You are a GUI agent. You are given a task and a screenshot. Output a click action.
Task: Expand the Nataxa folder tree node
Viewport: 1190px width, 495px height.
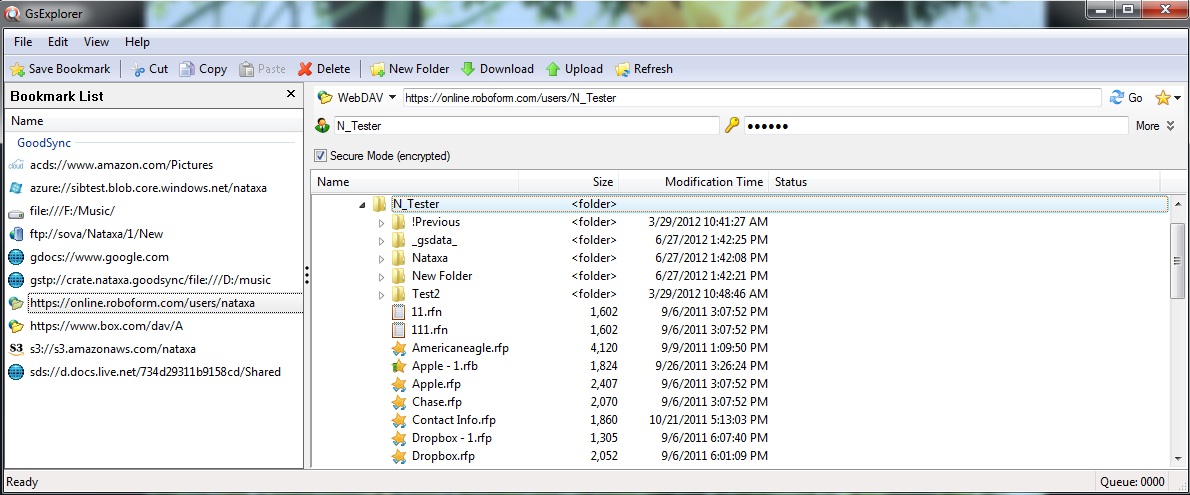pyautogui.click(x=381, y=258)
